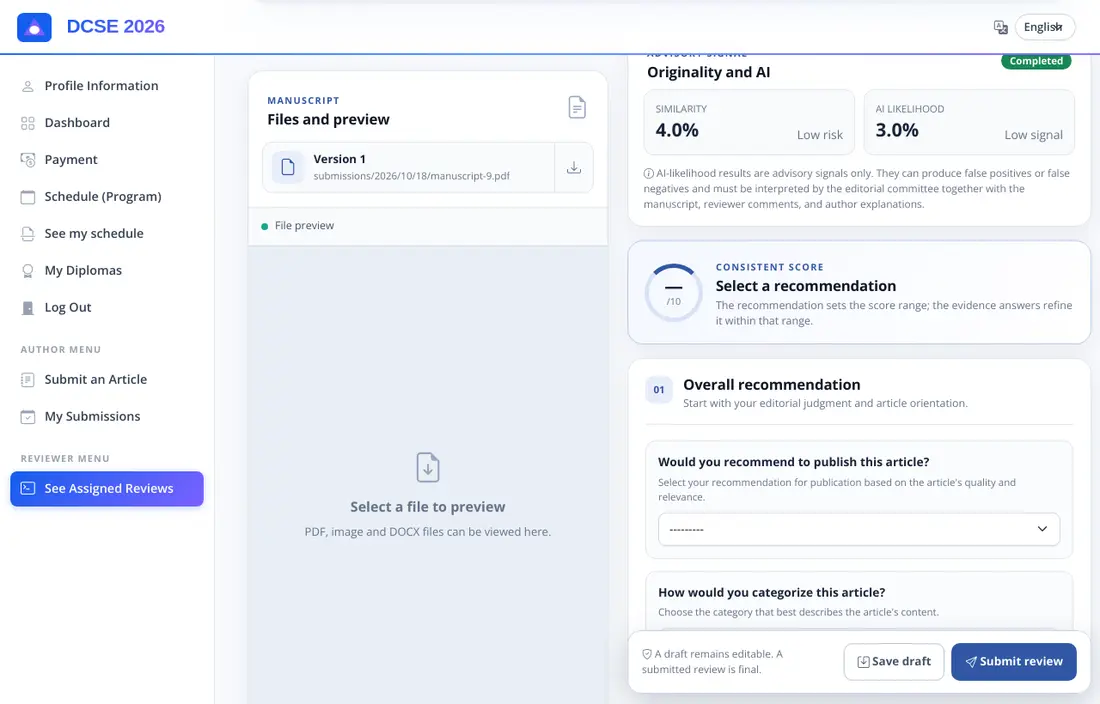Click the consistent score circular gauge

click(673, 292)
